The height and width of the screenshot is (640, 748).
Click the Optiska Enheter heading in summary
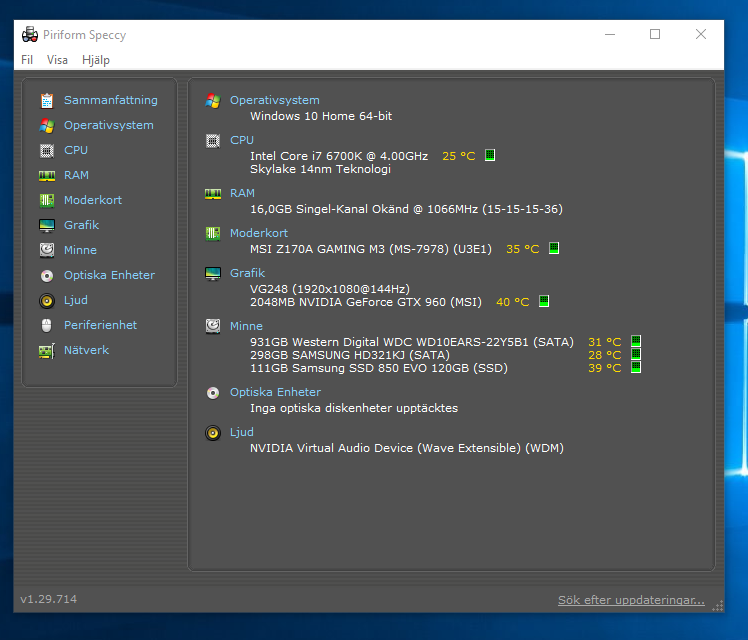[275, 392]
